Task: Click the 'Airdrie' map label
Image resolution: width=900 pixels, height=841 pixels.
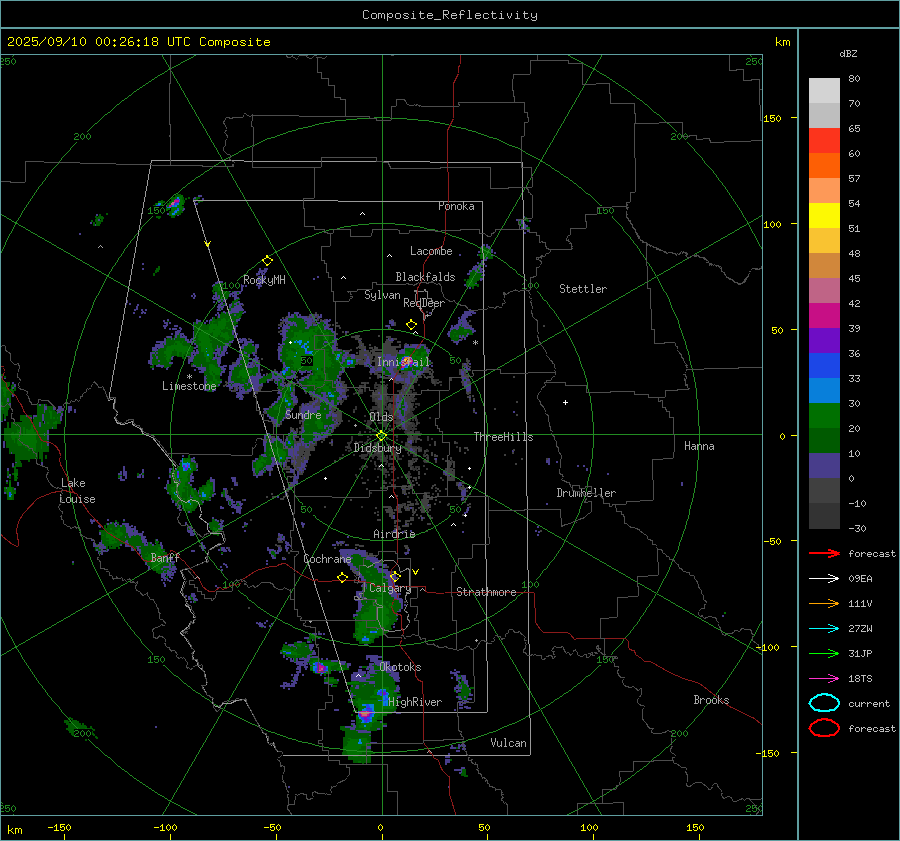Action: point(394,534)
